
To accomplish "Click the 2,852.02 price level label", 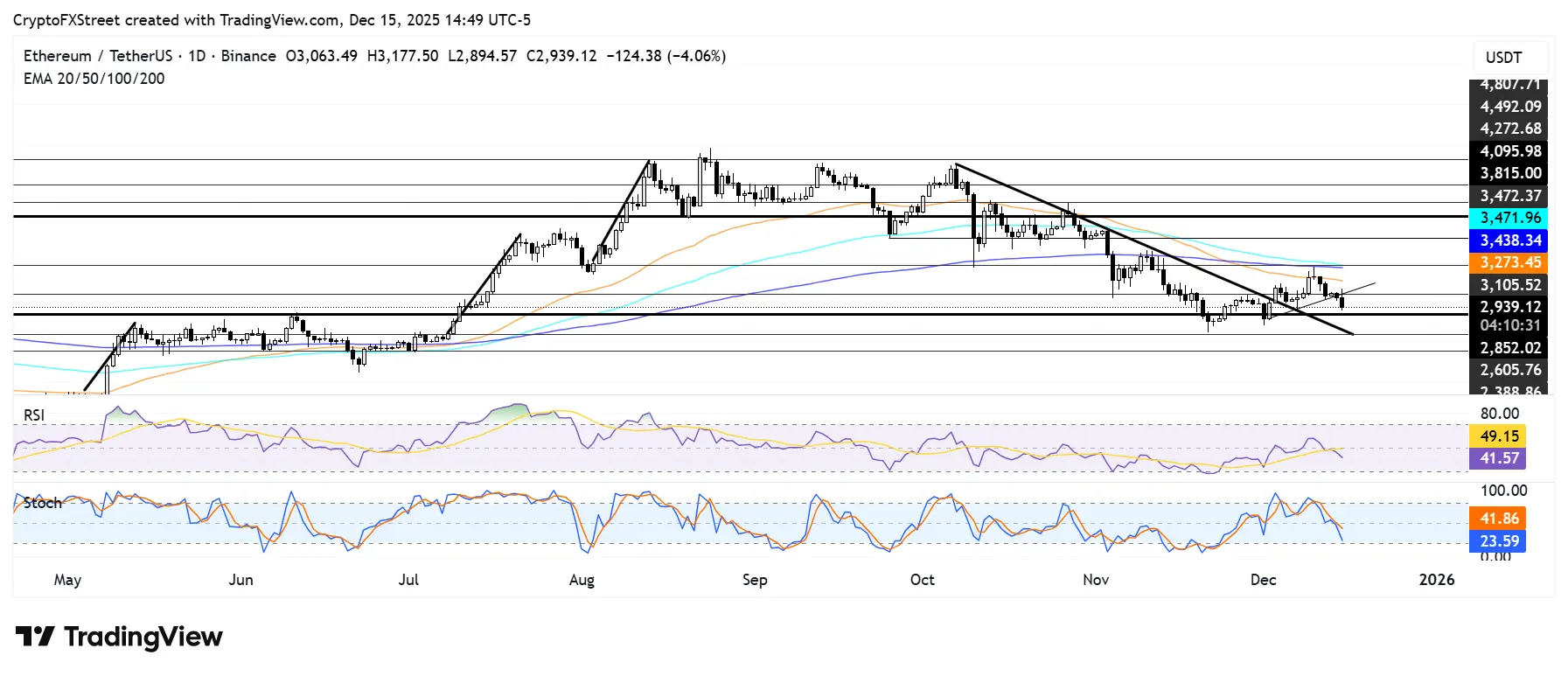I will pos(1509,348).
